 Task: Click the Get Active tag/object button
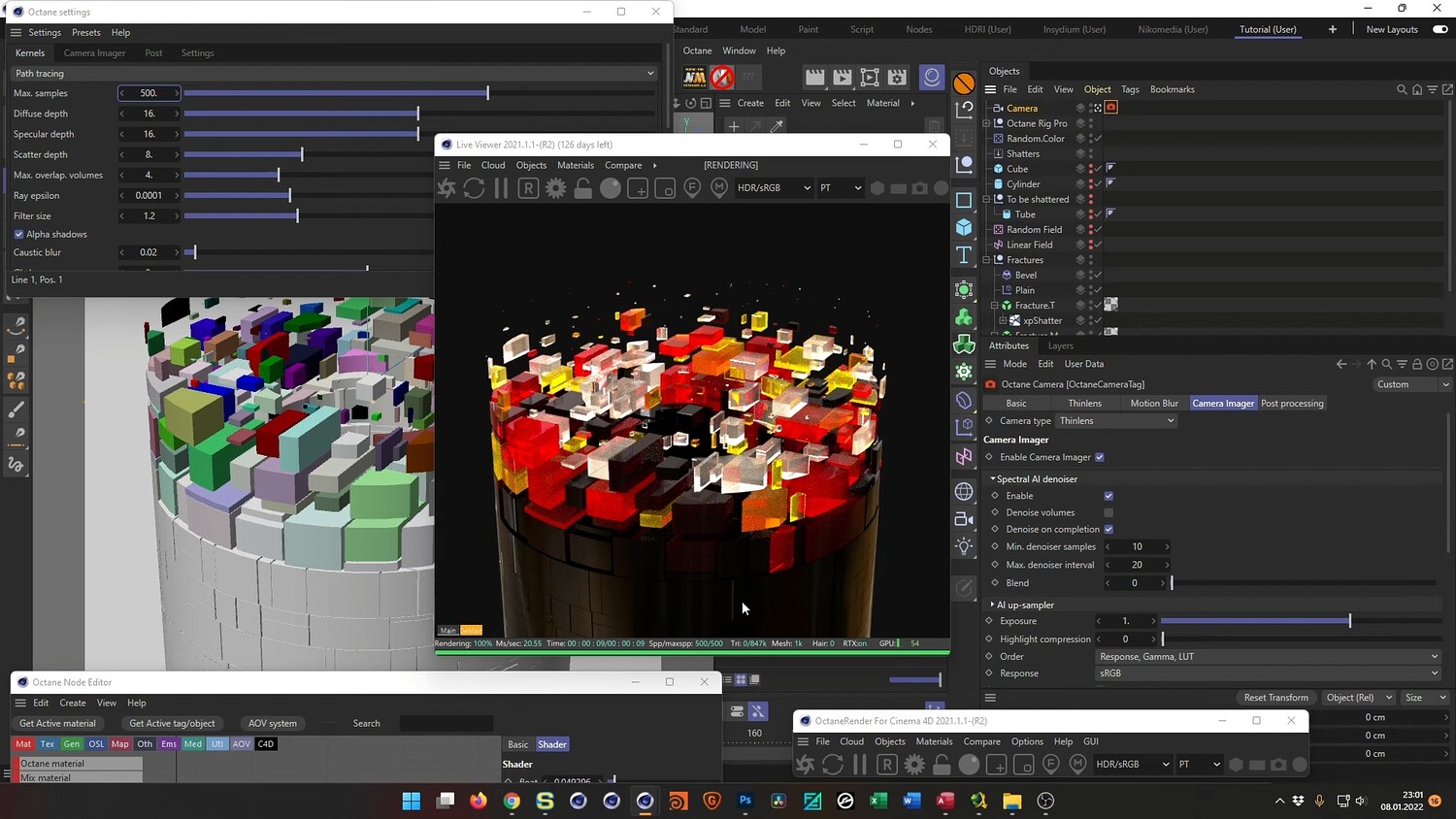(x=172, y=723)
